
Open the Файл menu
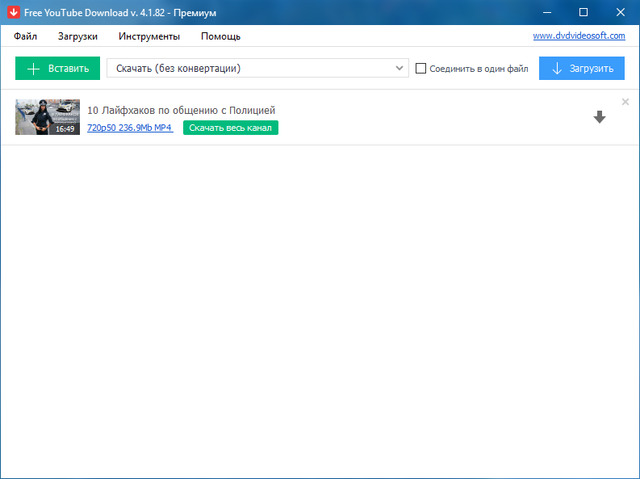[x=26, y=36]
